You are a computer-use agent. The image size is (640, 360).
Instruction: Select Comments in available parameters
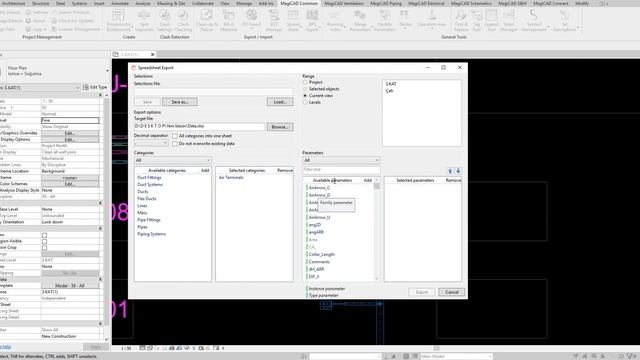319,262
